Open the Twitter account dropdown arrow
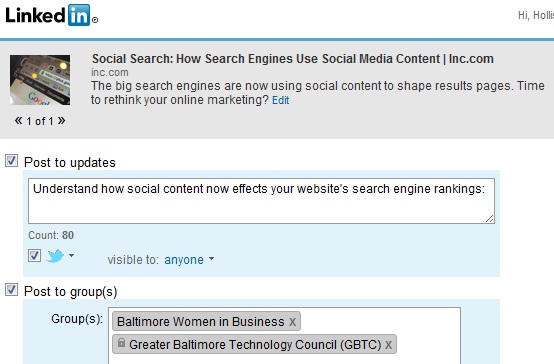 point(71,255)
